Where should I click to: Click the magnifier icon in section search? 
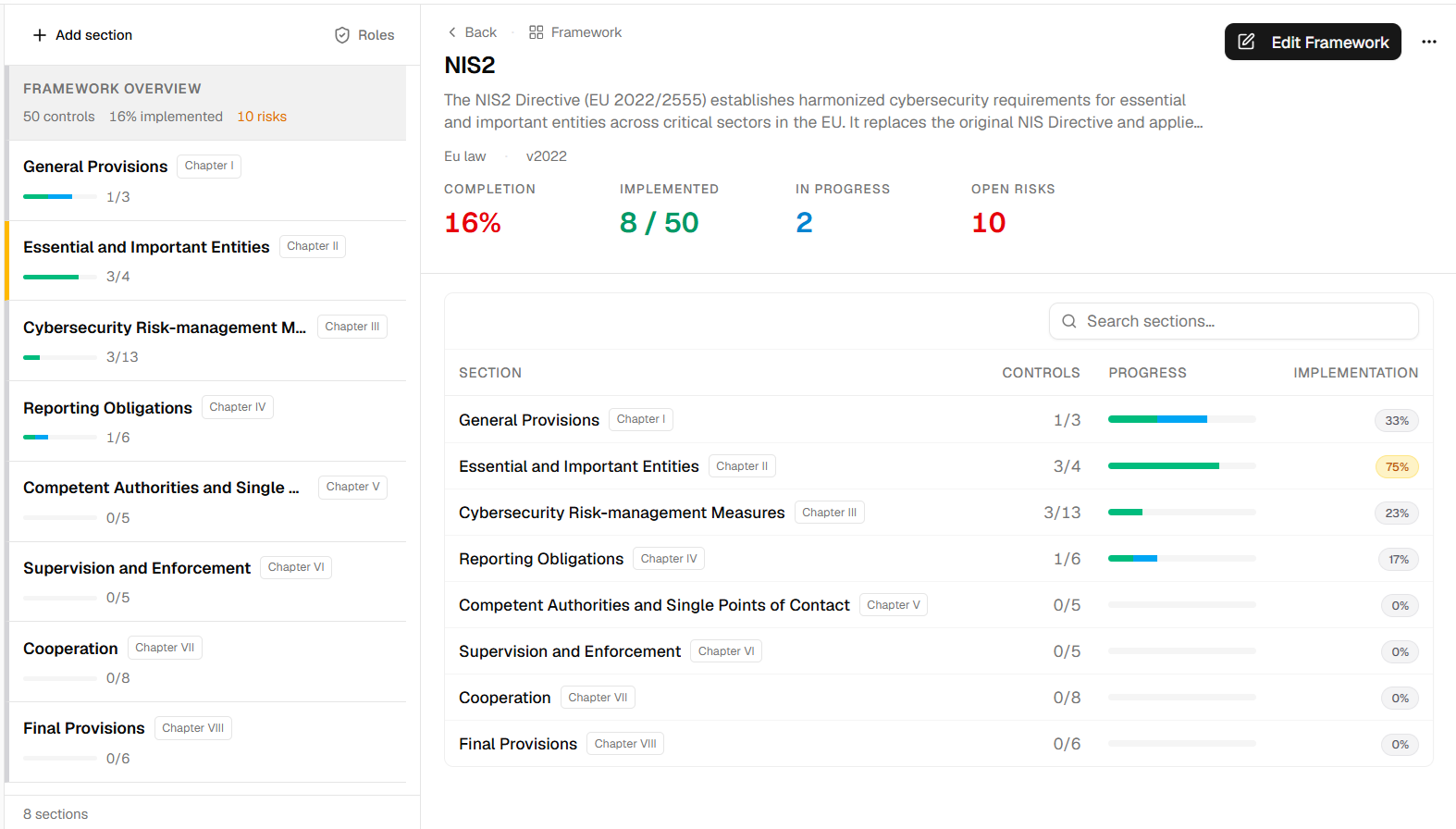(x=1069, y=321)
